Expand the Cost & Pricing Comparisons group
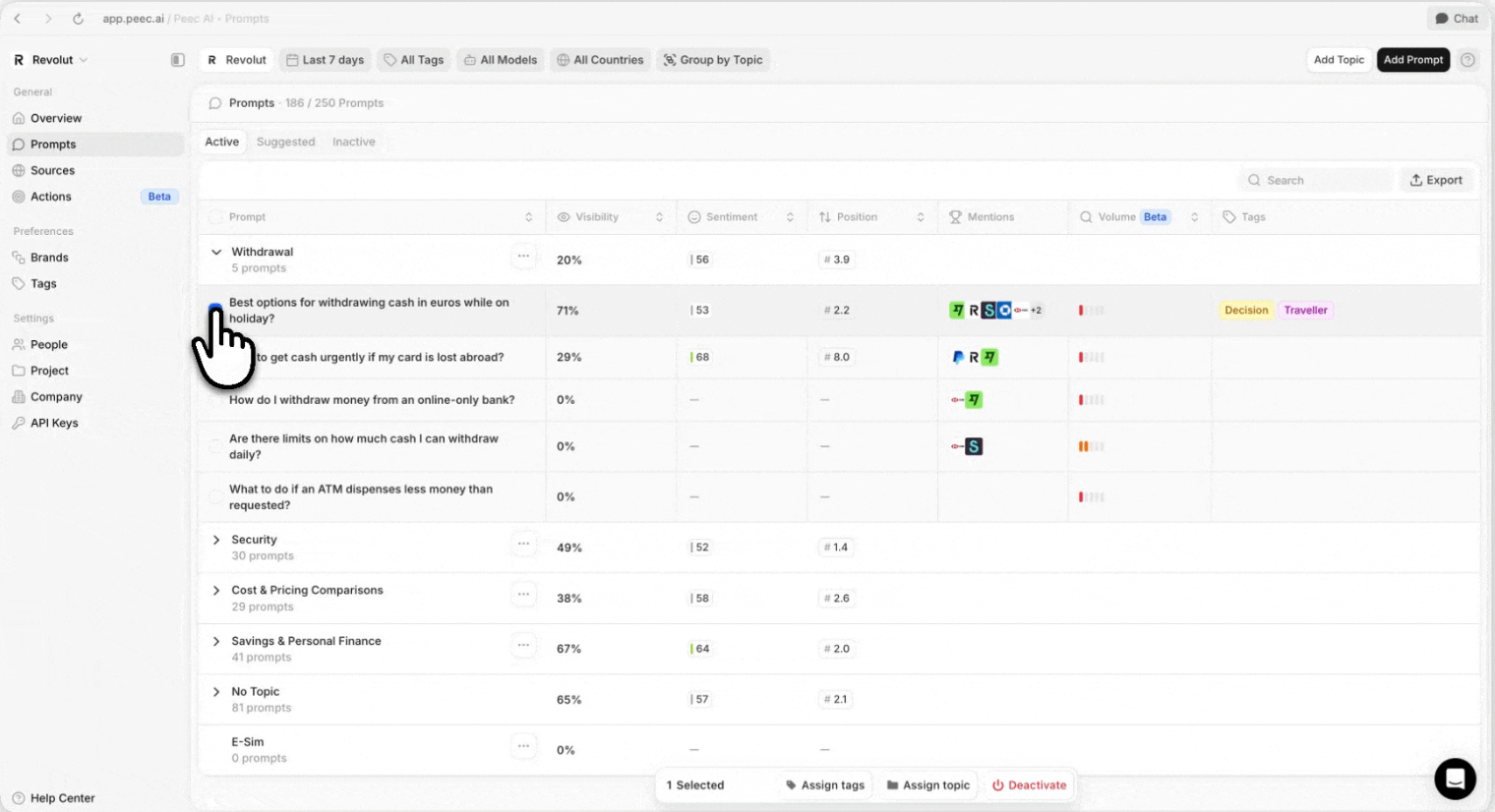1495x812 pixels. (x=216, y=591)
